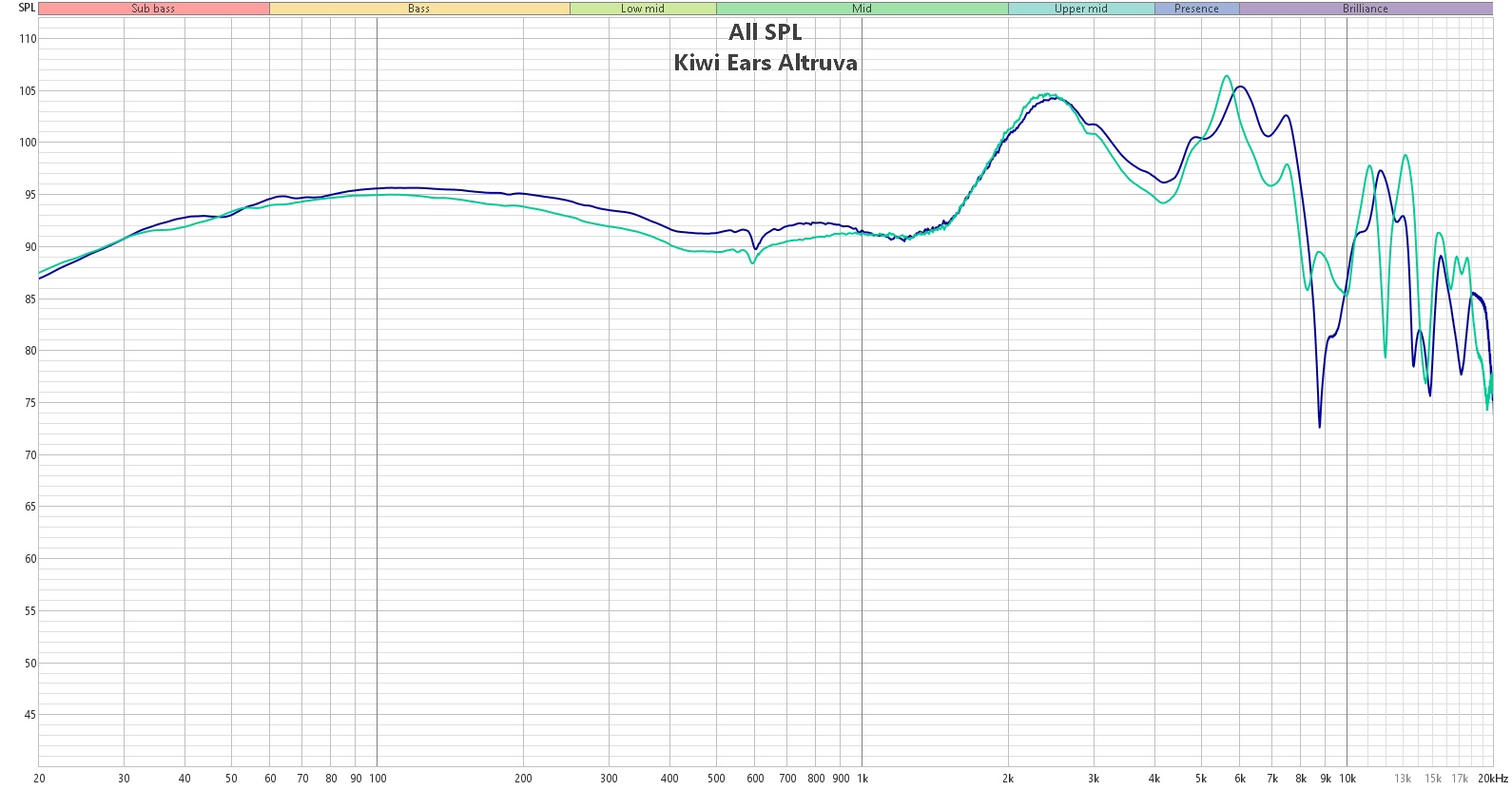Click the 8k frequency axis label
The width and height of the screenshot is (1512, 790).
[x=1301, y=779]
